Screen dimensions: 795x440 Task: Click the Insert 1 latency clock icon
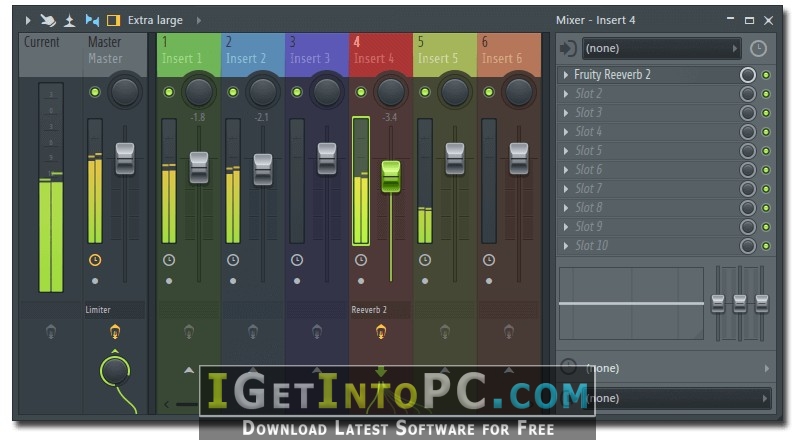(x=169, y=260)
